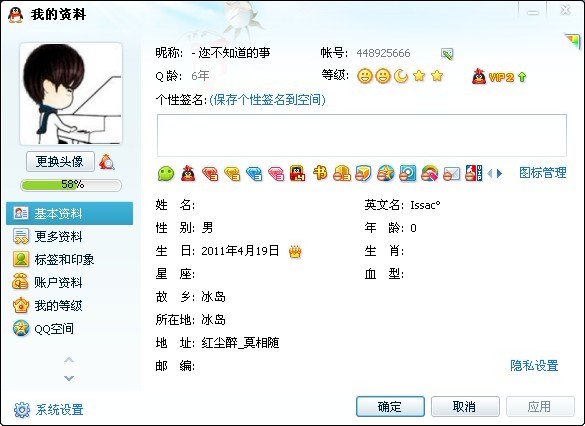Click the 58% profile completion bar
The width and height of the screenshot is (585, 426).
(71, 185)
